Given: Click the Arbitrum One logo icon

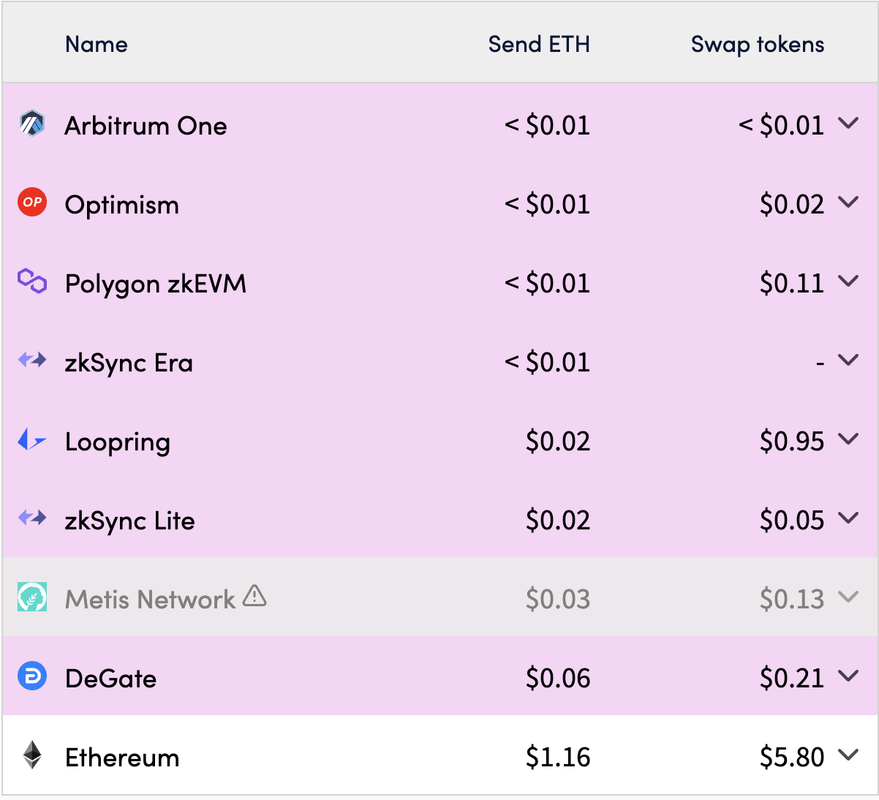Looking at the screenshot, I should pyautogui.click(x=32, y=123).
